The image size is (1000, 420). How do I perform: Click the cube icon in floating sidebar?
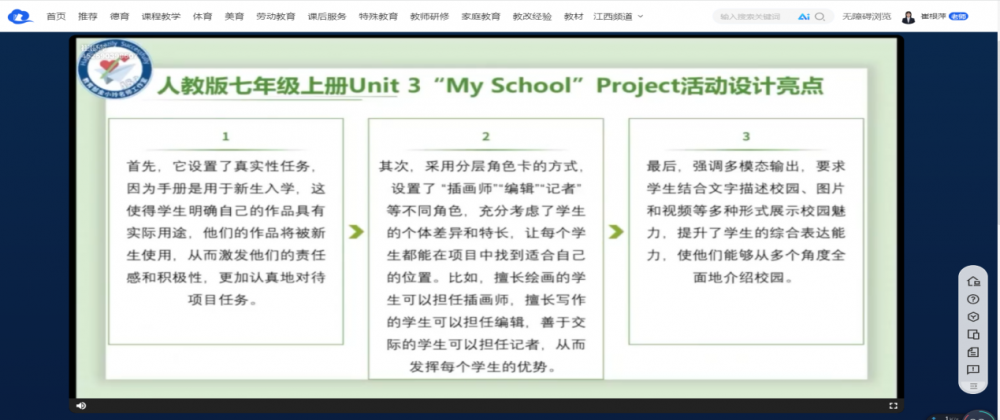[973, 317]
